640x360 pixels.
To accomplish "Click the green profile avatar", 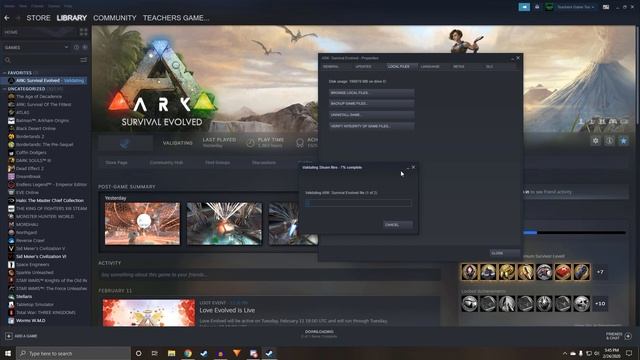I will (549, 7).
